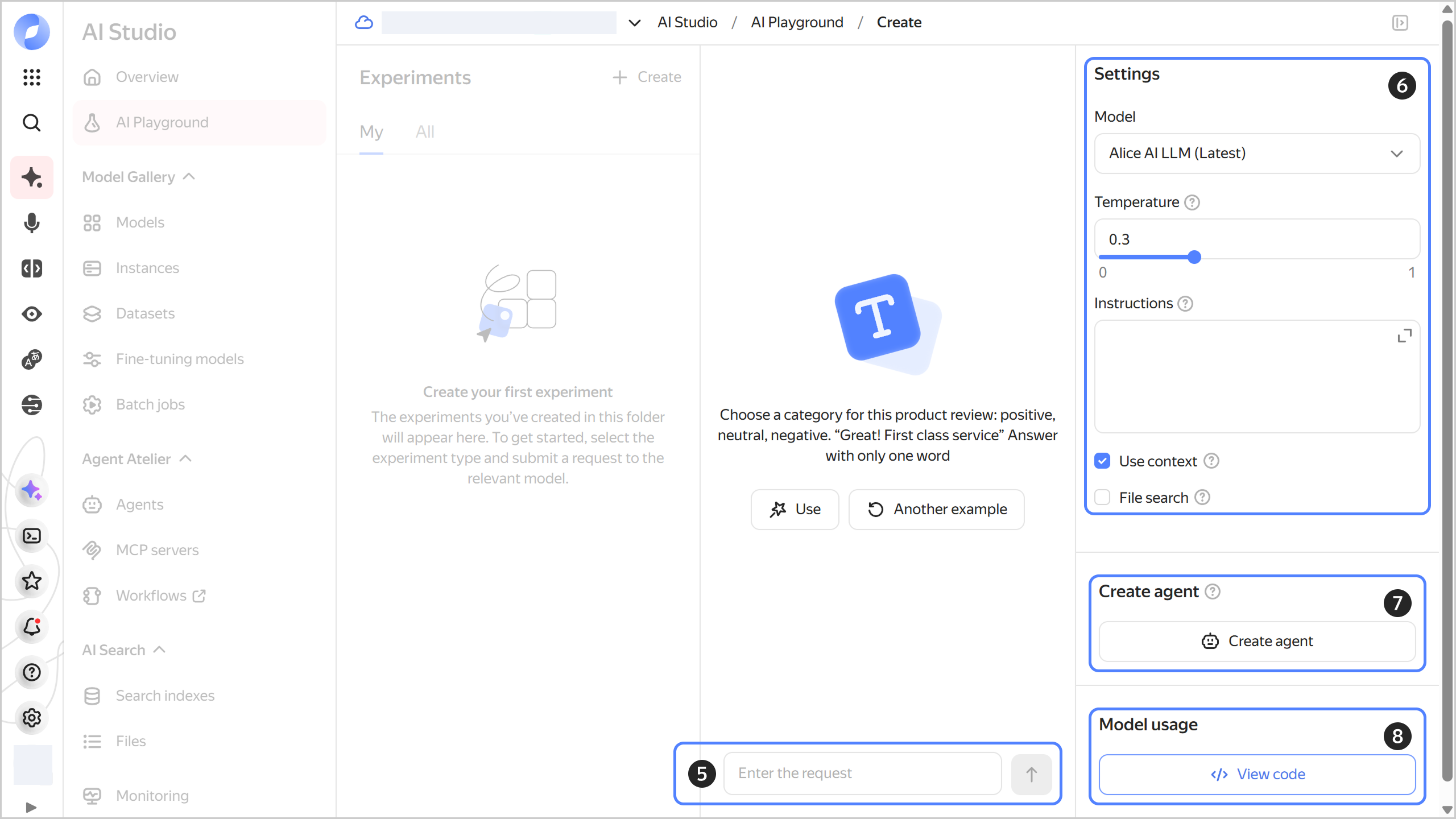Enable the File search checkbox
The height and width of the screenshot is (819, 1456).
[1103, 498]
